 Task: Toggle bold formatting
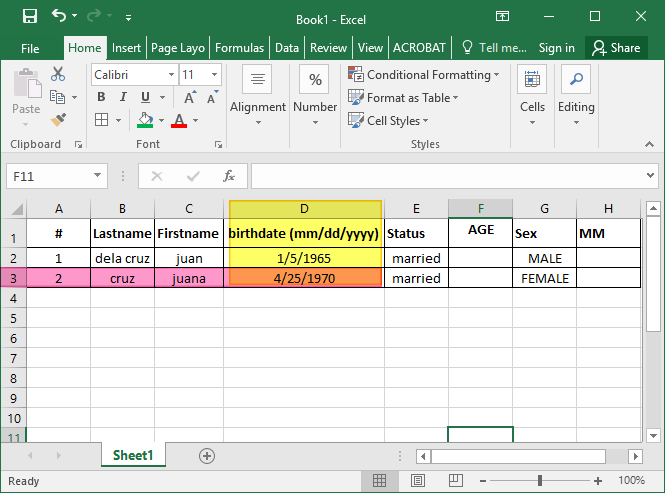pos(101,97)
